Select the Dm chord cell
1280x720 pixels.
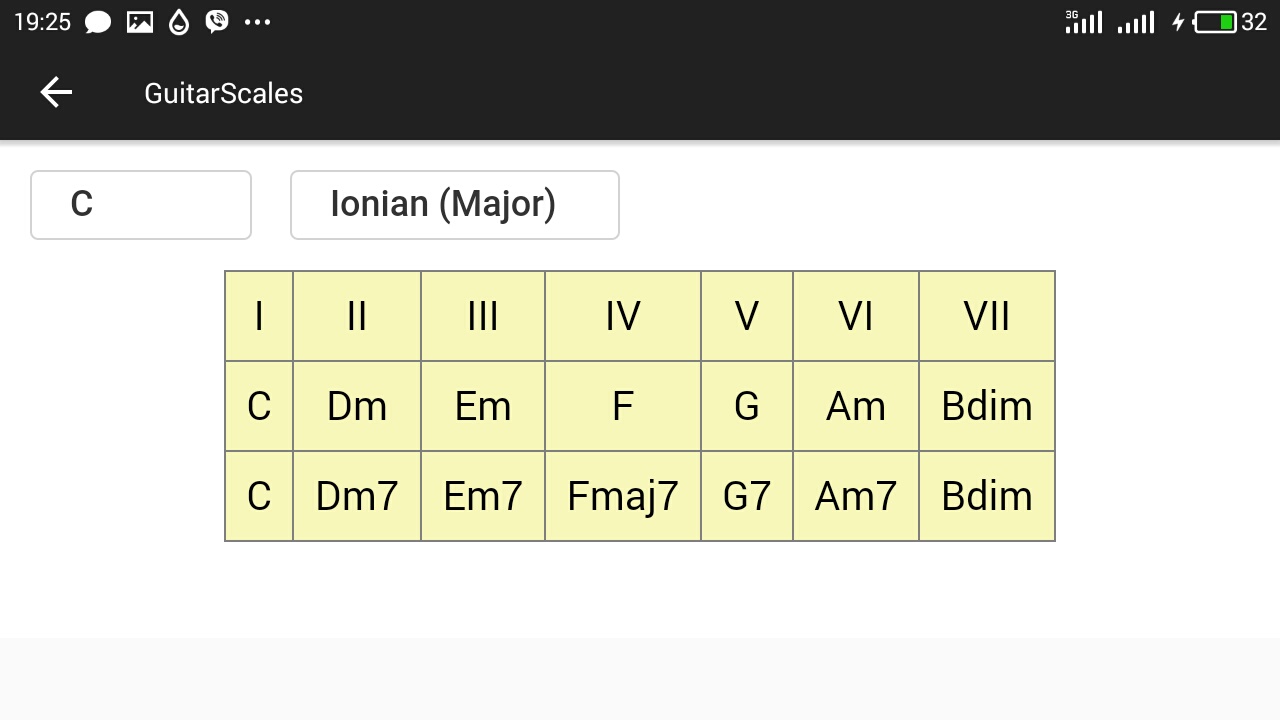click(x=357, y=406)
